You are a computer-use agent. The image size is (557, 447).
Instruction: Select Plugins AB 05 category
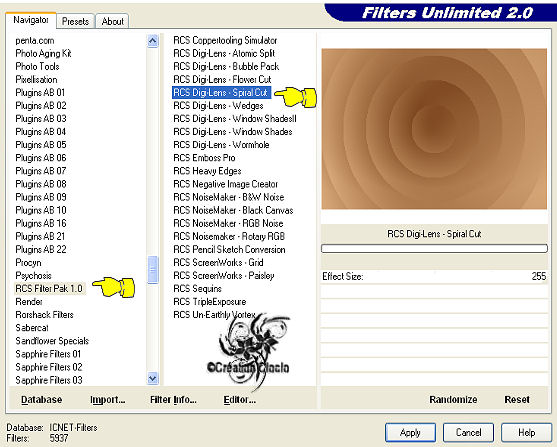[x=41, y=145]
